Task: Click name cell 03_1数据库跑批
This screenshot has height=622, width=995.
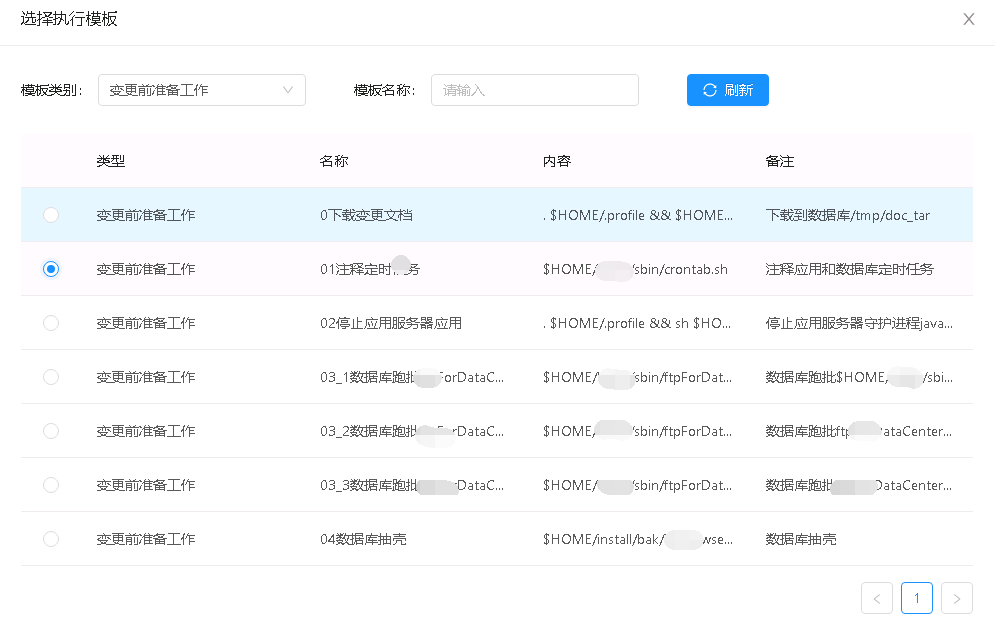Action: pyautogui.click(x=412, y=377)
